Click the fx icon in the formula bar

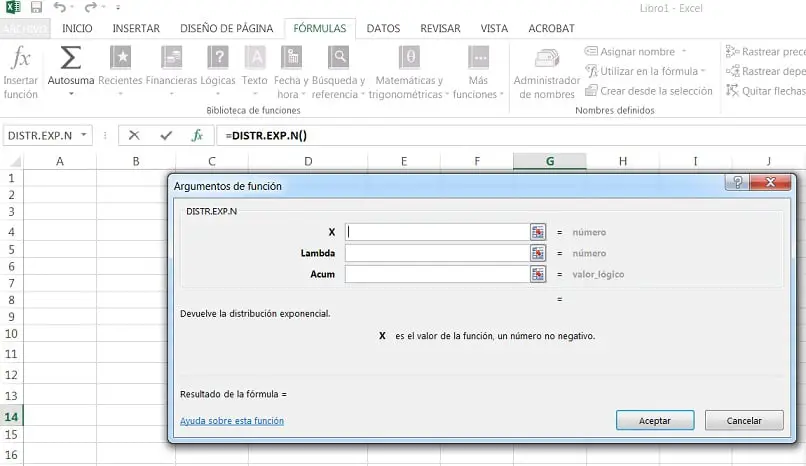pos(197,135)
